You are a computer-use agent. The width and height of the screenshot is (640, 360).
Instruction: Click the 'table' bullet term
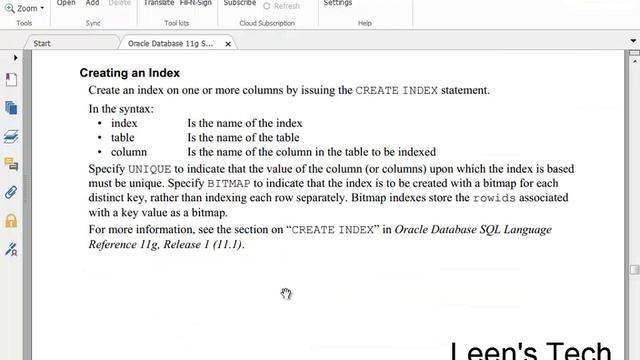coord(122,138)
